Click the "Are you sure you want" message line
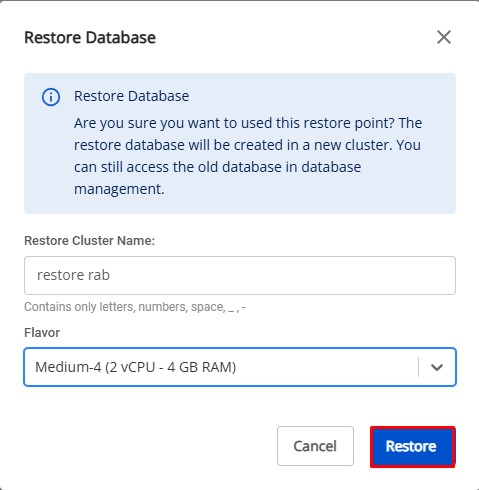This screenshot has height=490, width=479. tap(248, 123)
